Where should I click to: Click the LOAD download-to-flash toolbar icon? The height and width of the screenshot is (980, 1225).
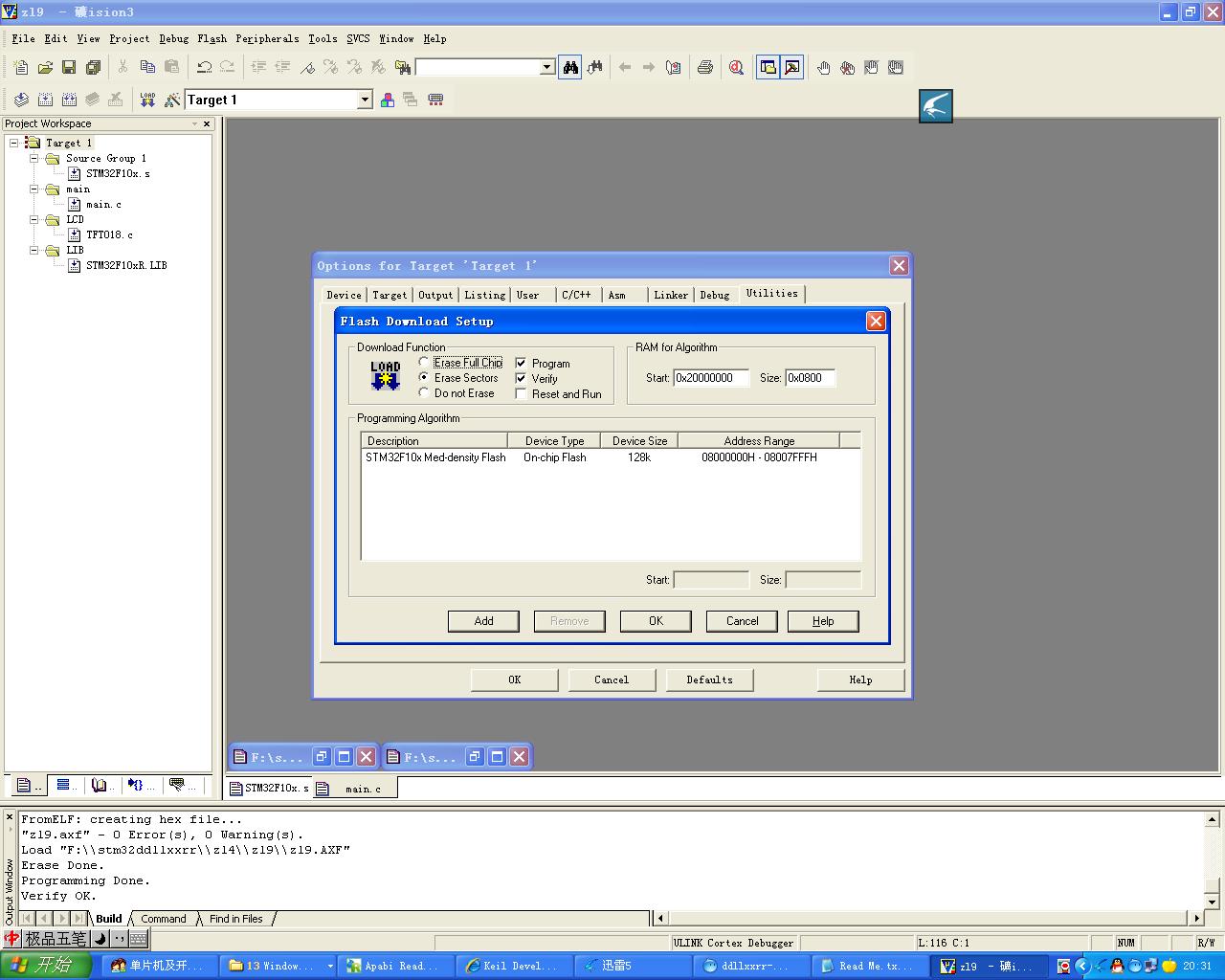[x=147, y=100]
